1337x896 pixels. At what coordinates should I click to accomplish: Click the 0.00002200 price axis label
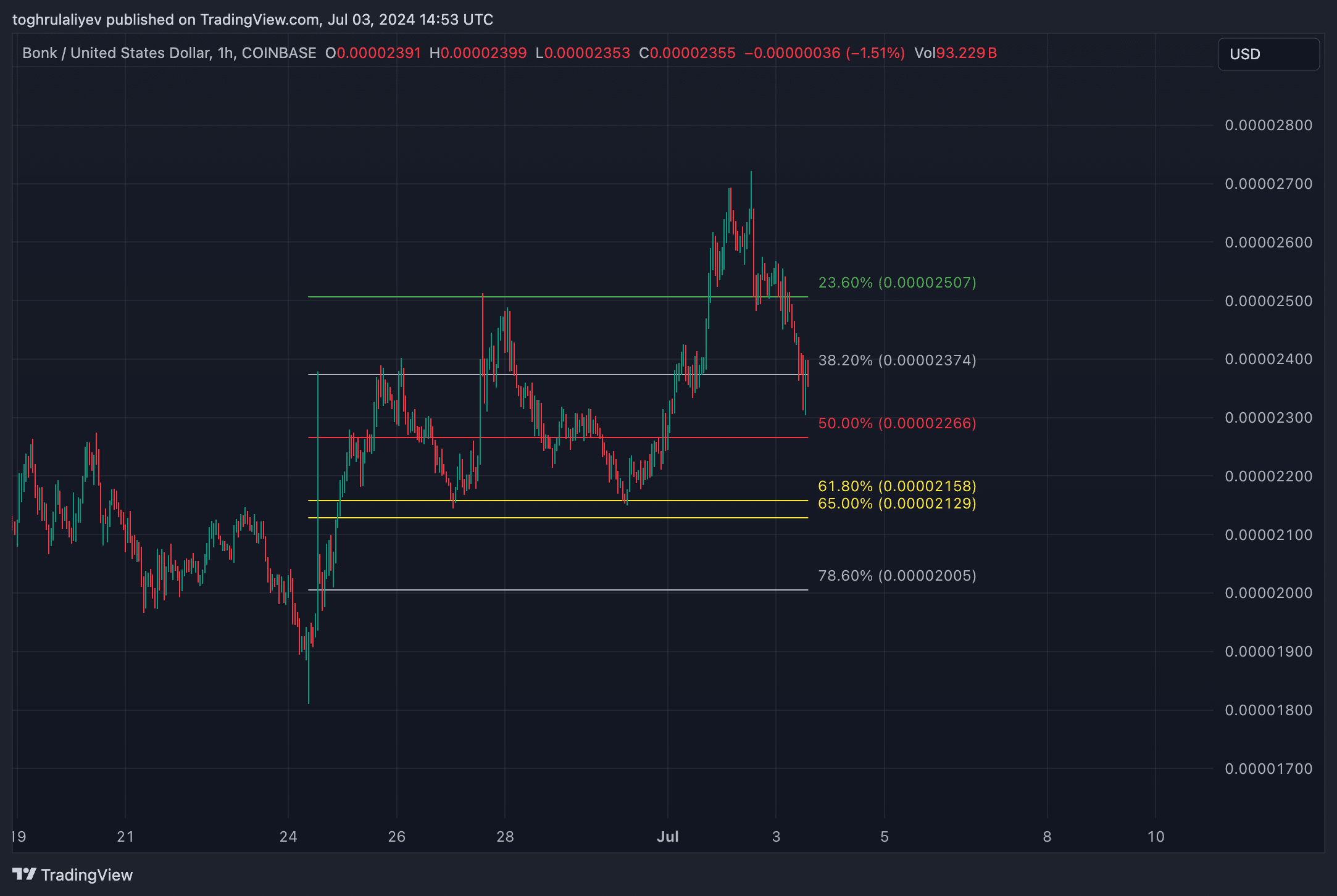point(1268,476)
